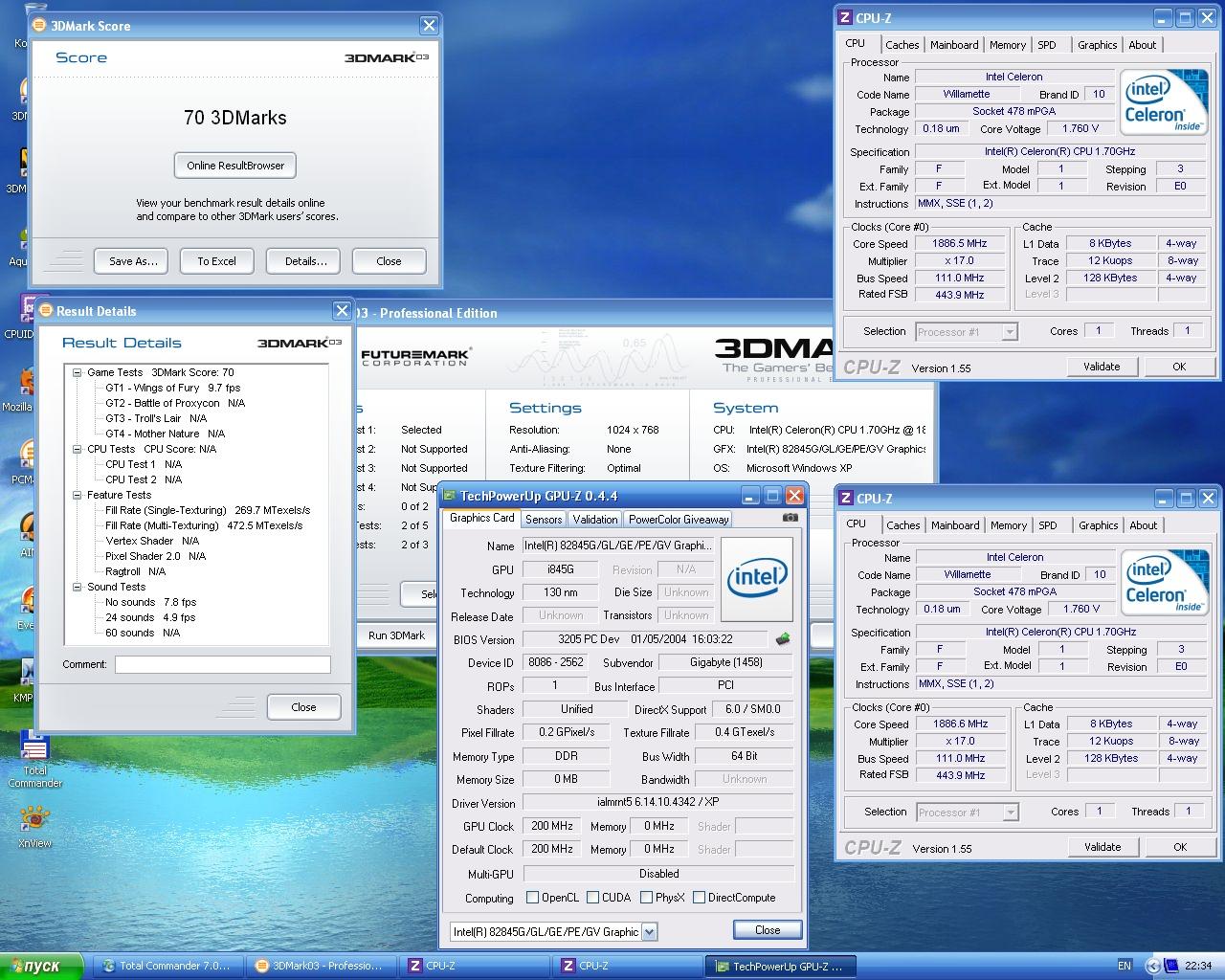Viewport: 1225px width, 980px height.
Task: Open Processor #1 dropdown in the upper CPU-Z window
Action: [1009, 332]
